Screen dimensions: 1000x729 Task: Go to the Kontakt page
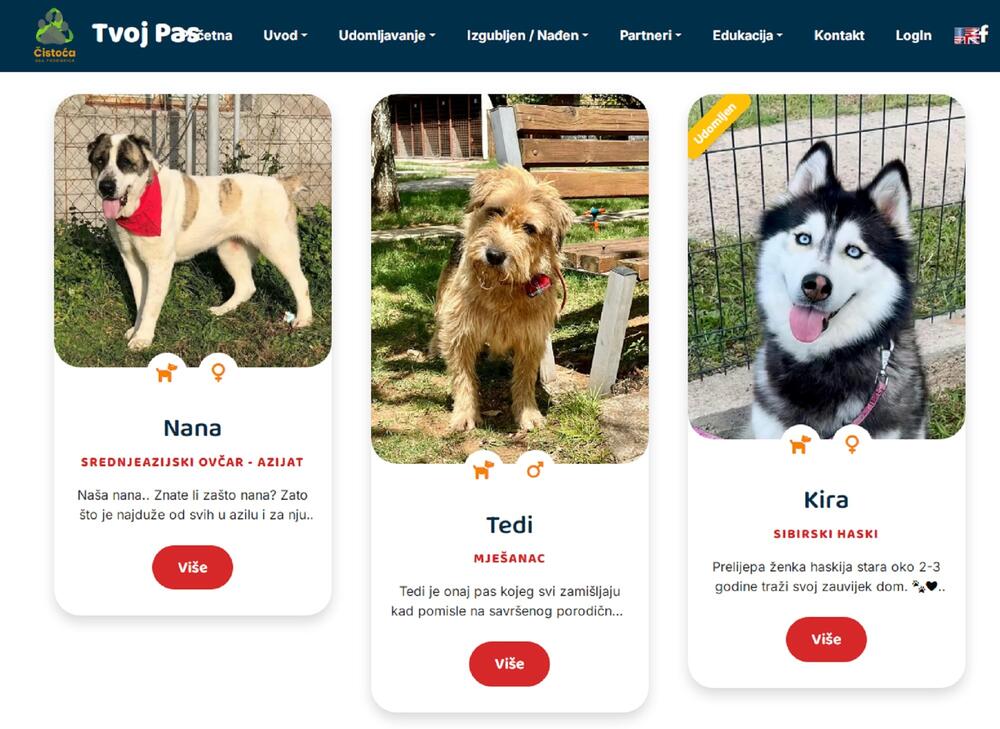[839, 36]
